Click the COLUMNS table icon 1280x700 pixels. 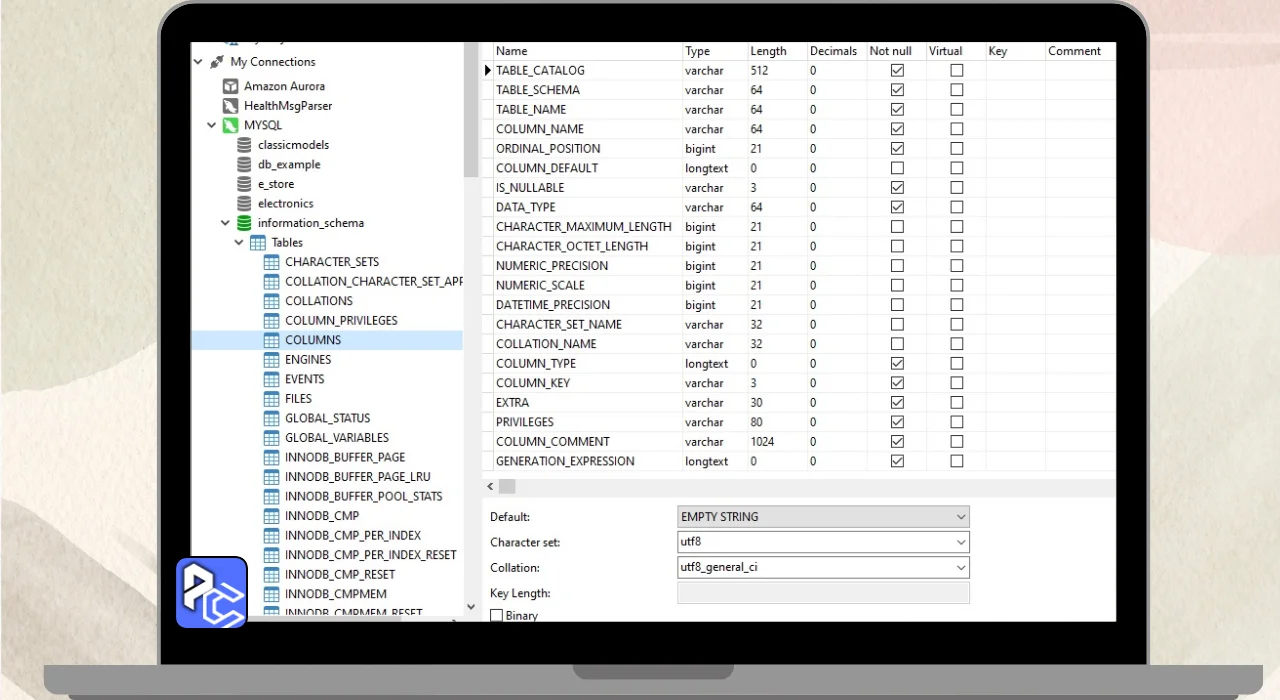point(271,340)
